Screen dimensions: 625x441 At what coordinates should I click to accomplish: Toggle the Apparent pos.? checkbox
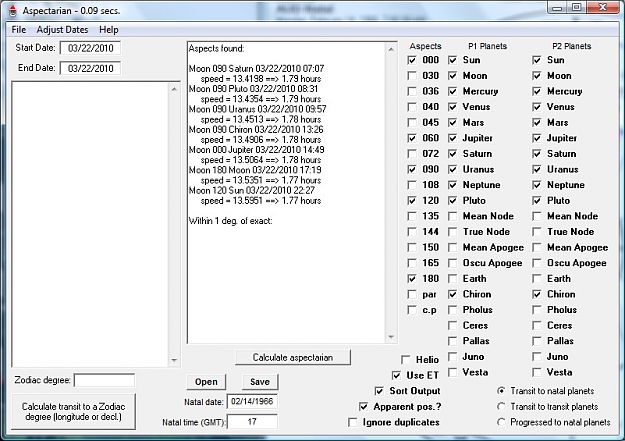[x=364, y=407]
